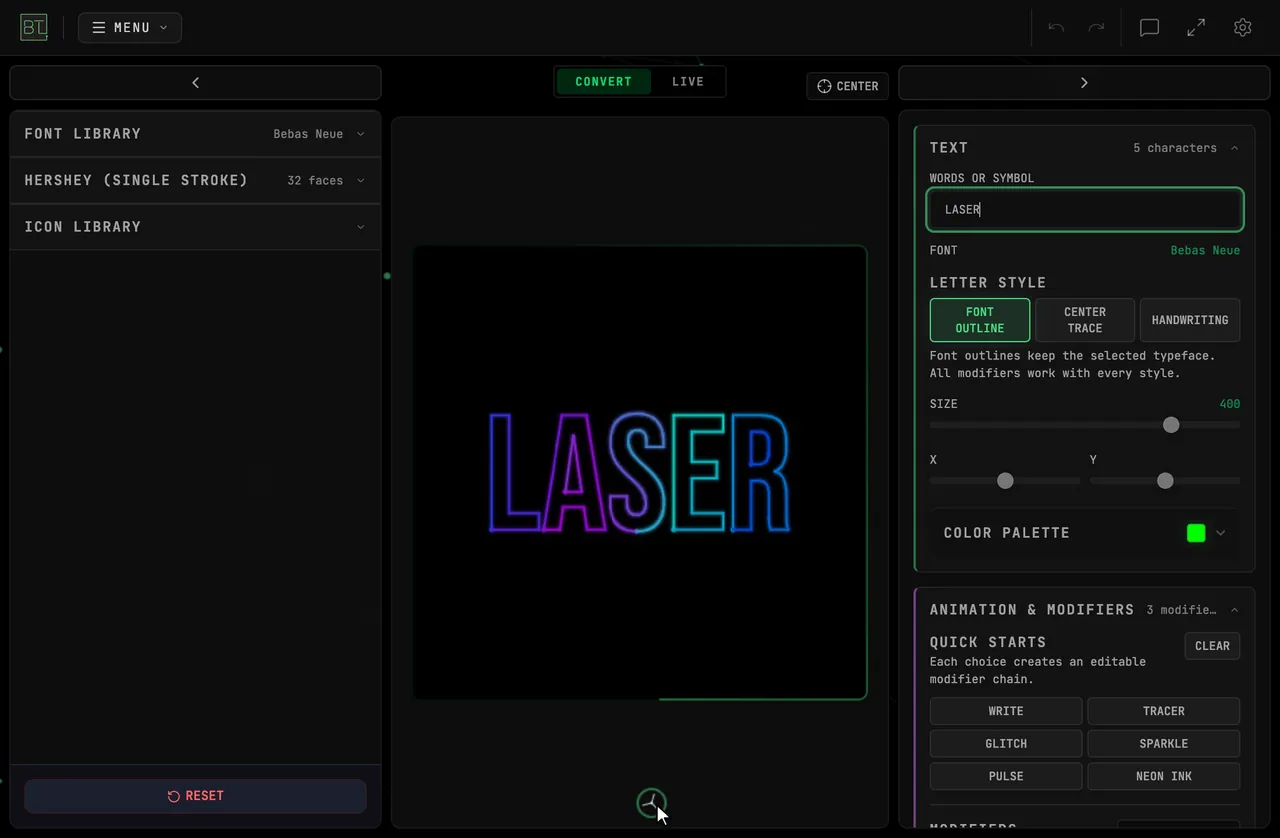Select the Font Outline letter style
The width and height of the screenshot is (1280, 838).
980,320
